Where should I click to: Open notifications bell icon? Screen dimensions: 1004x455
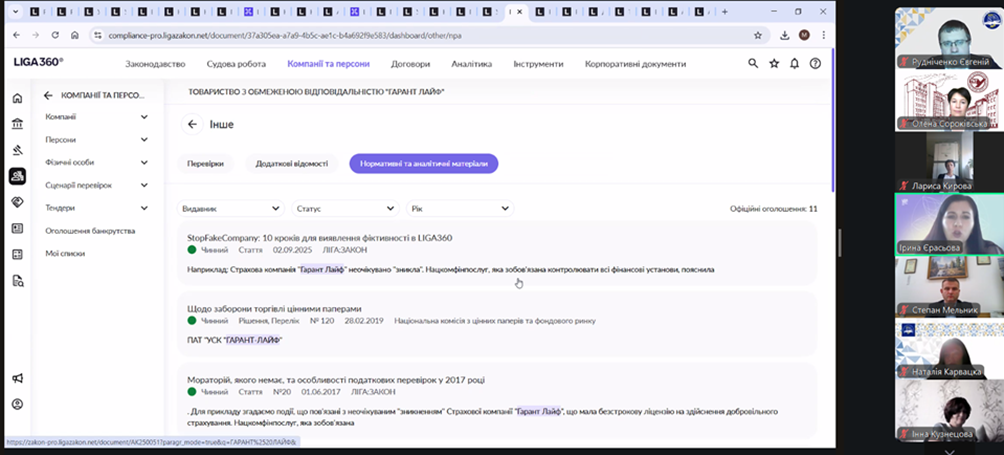click(x=794, y=63)
